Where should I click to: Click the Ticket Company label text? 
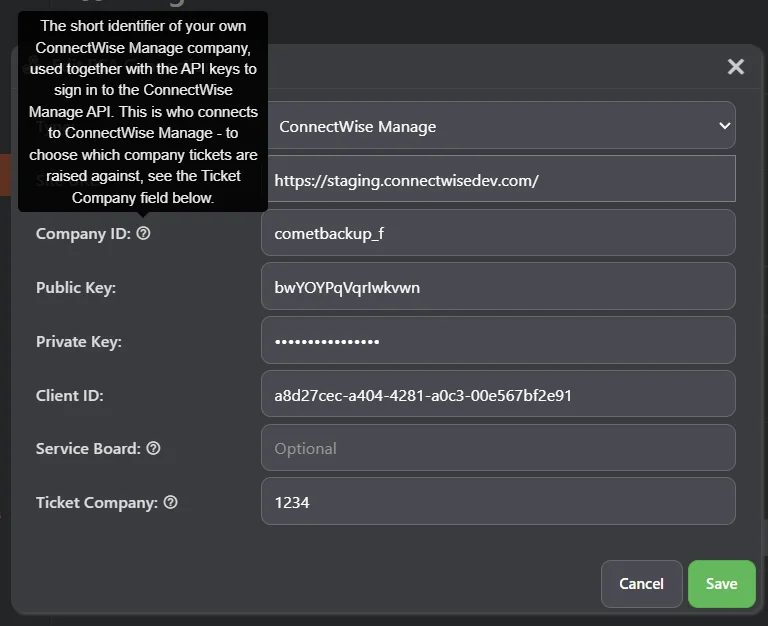click(97, 503)
